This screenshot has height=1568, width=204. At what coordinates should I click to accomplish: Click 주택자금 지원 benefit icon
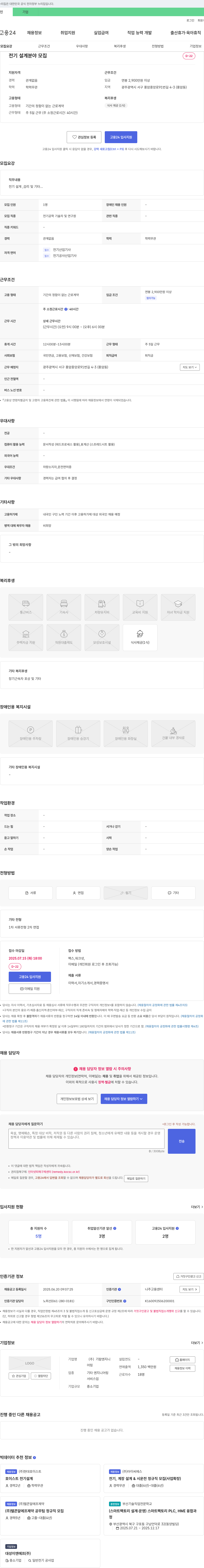[x=25, y=637]
